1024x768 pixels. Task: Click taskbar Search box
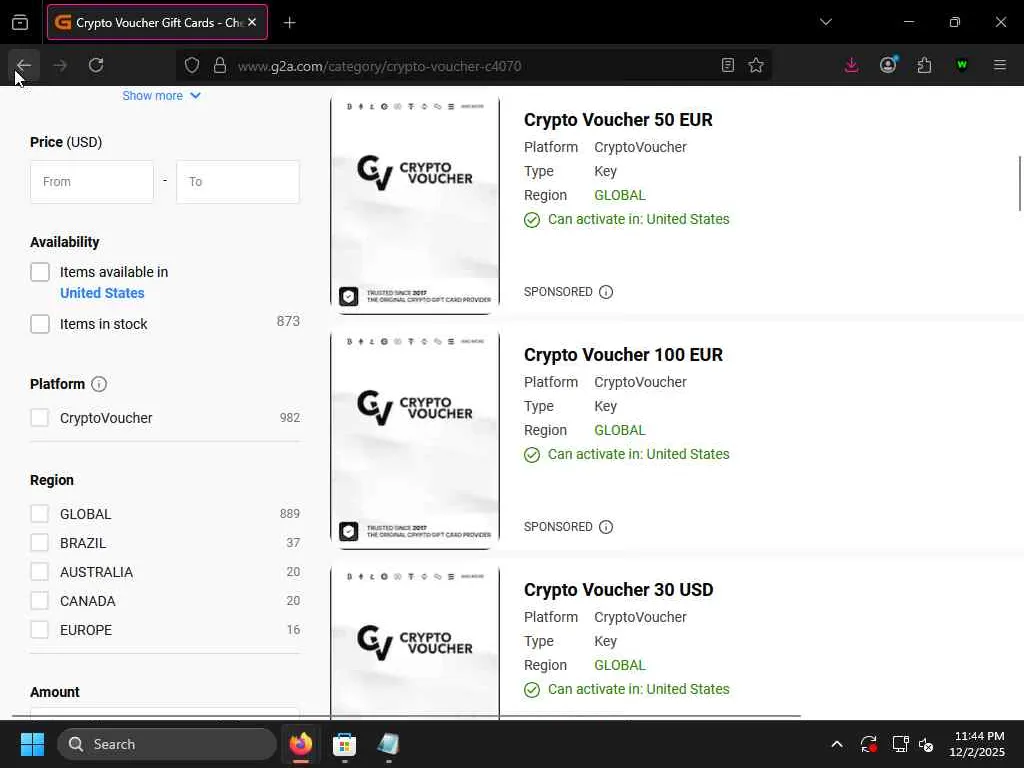pyautogui.click(x=167, y=744)
